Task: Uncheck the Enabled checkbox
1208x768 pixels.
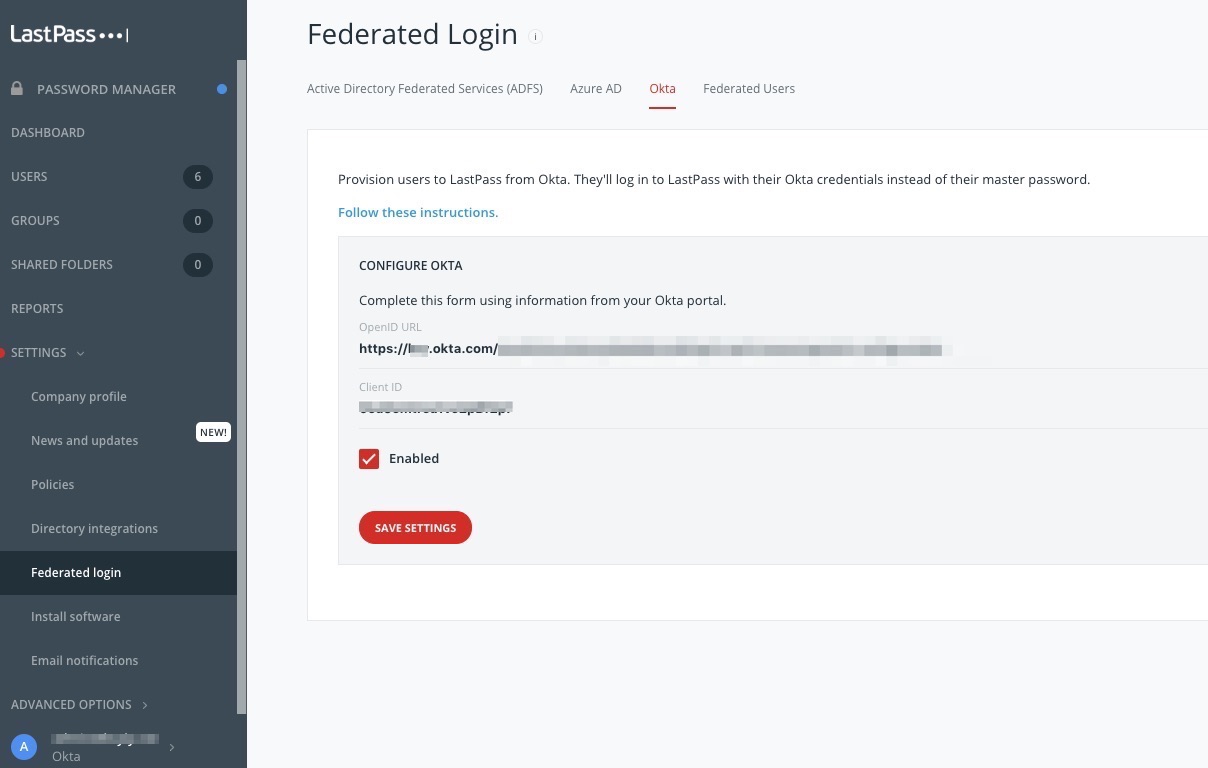Action: point(369,459)
